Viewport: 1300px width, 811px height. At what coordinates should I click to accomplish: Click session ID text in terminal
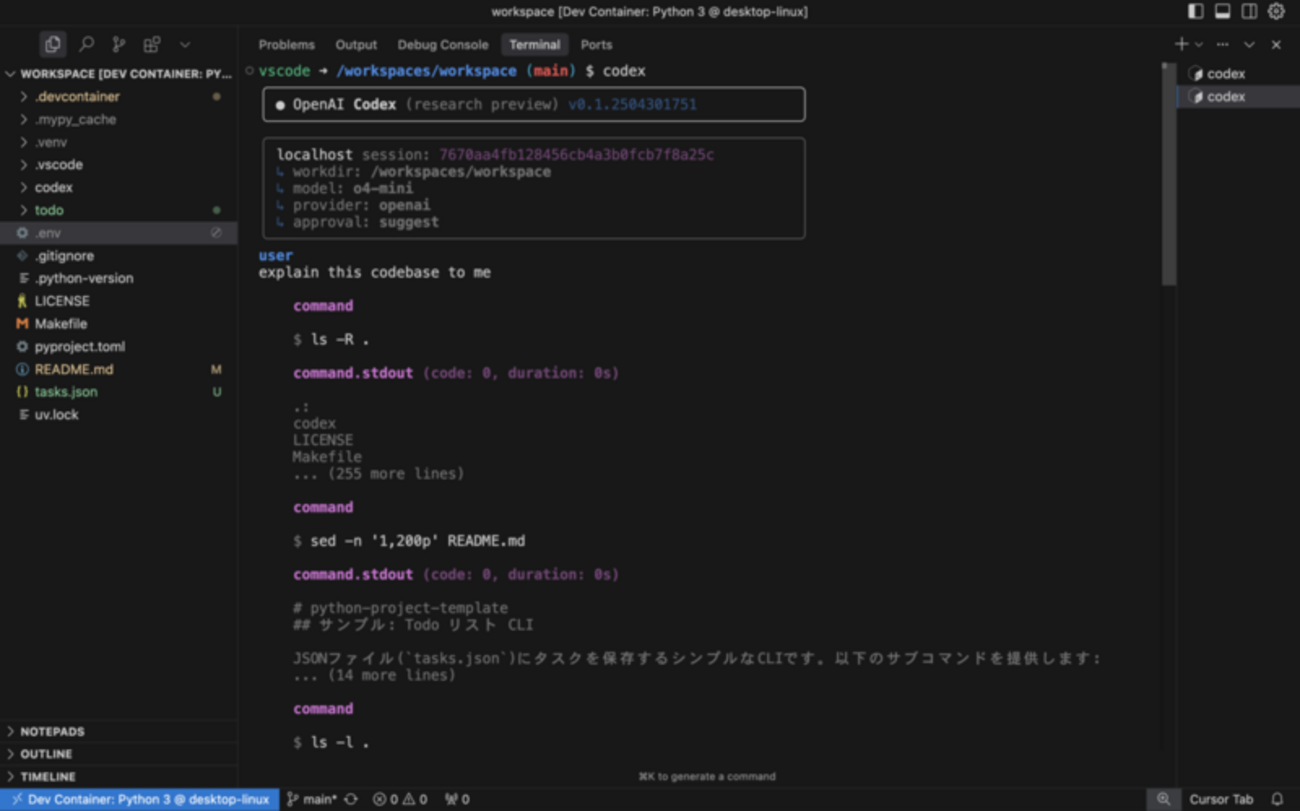click(x=577, y=155)
